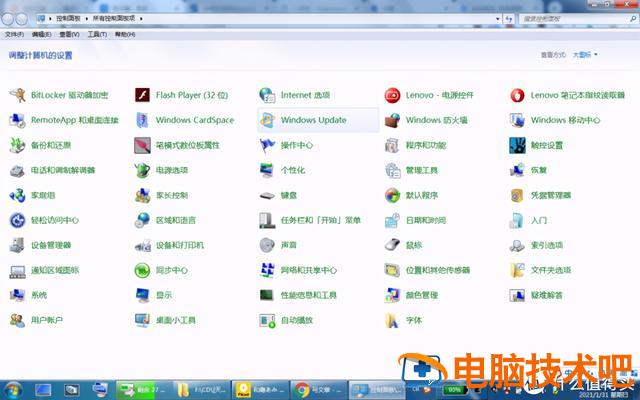
Task: Open 字体 folder
Action: [404, 320]
